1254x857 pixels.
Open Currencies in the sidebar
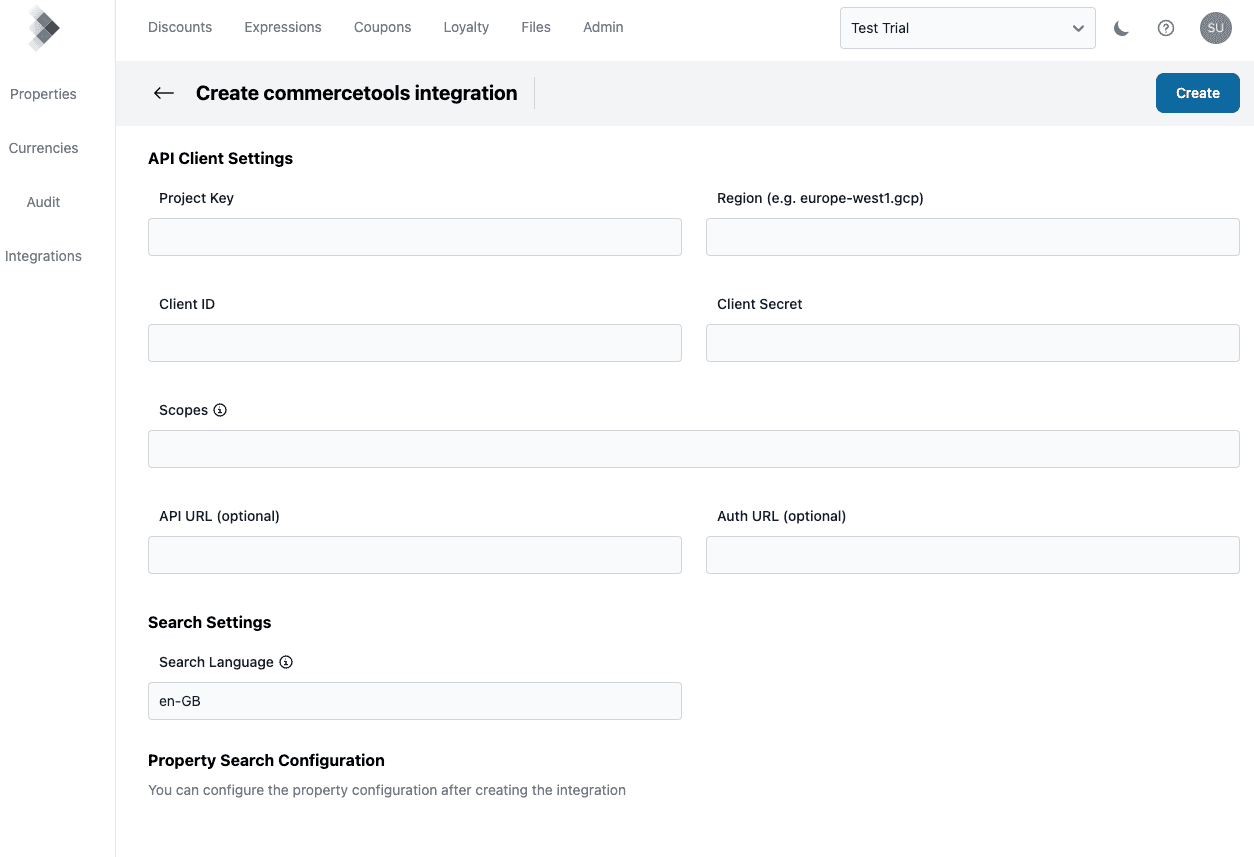point(43,147)
